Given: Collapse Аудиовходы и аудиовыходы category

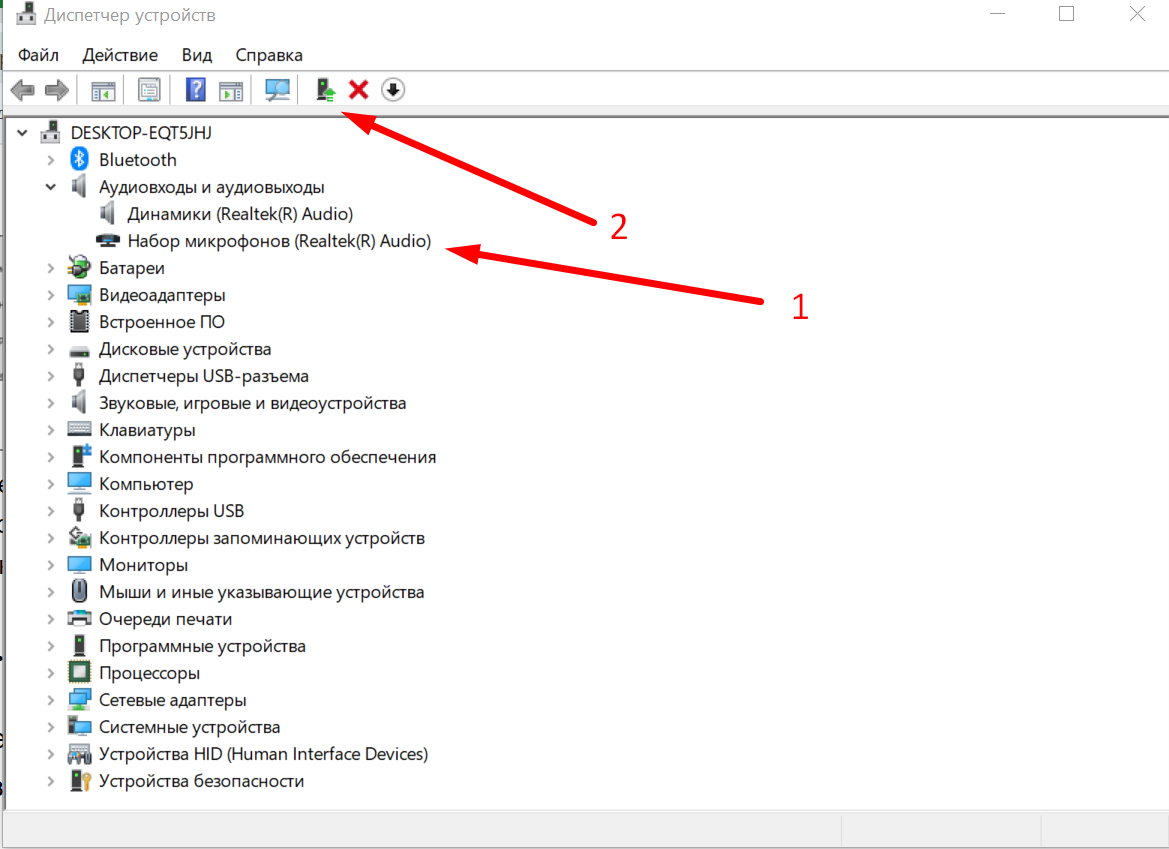Looking at the screenshot, I should coord(51,187).
